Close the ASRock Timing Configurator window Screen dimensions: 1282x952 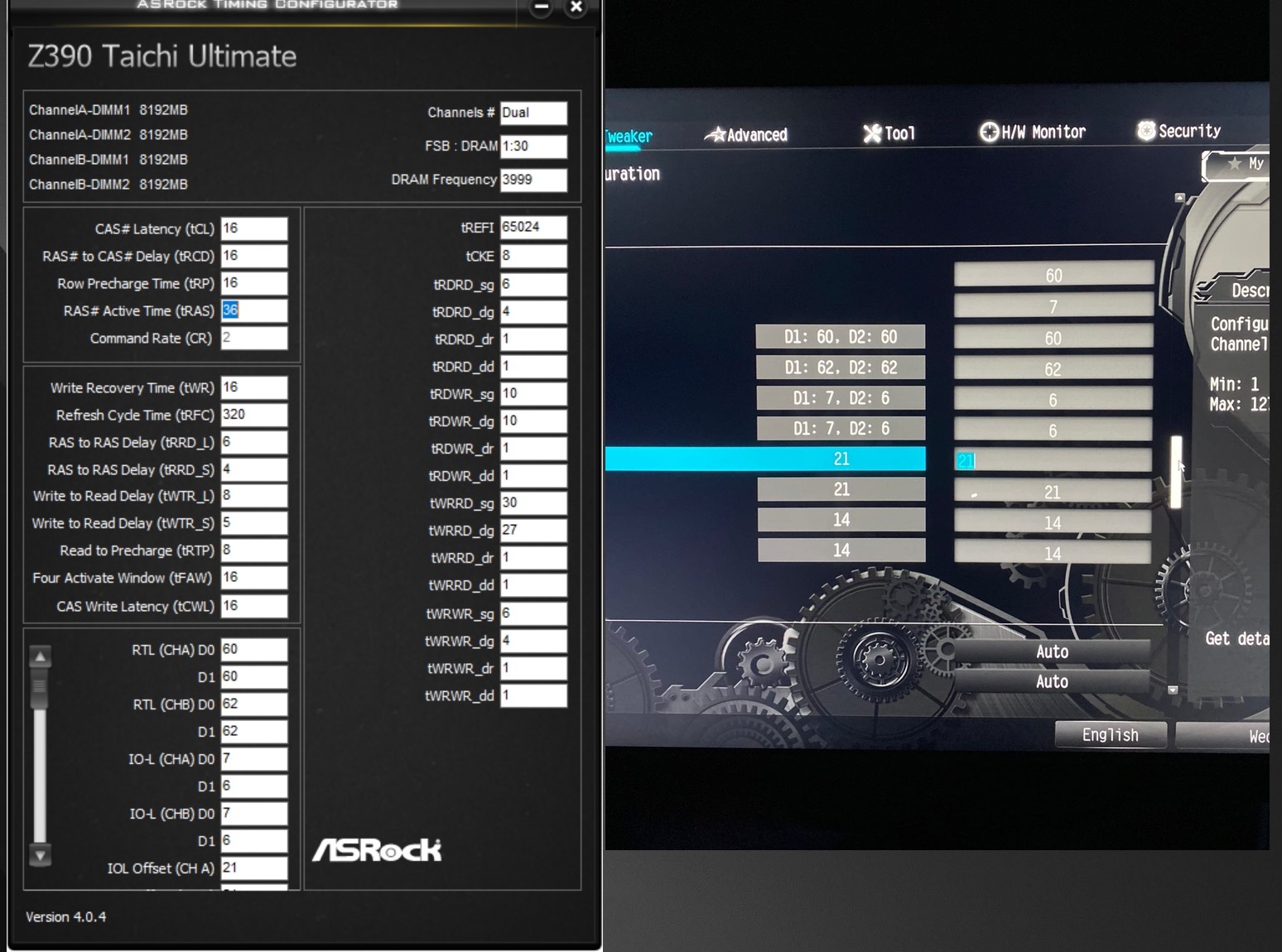[576, 7]
